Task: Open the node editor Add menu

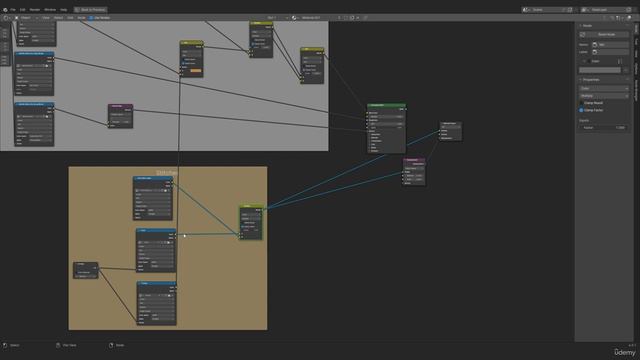Action: pyautogui.click(x=70, y=18)
